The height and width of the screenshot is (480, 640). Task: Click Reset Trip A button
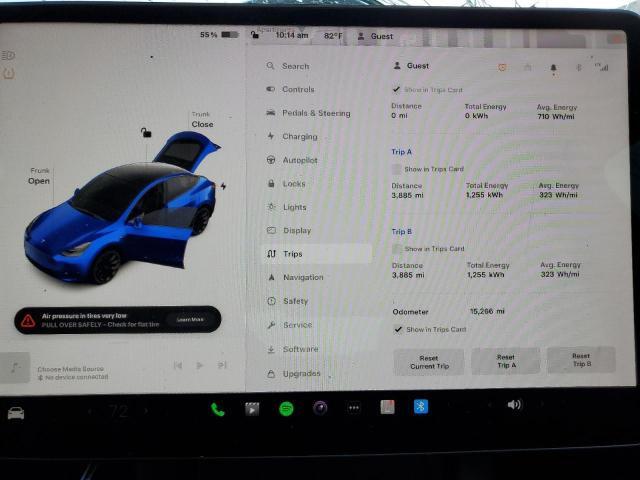point(506,361)
